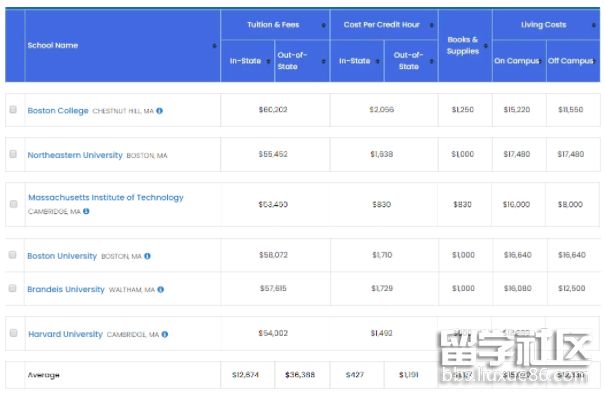Screen dimensions: 605x397
Task: Click info icon beside Cambridge, MA under MIT
Action: 86,211
